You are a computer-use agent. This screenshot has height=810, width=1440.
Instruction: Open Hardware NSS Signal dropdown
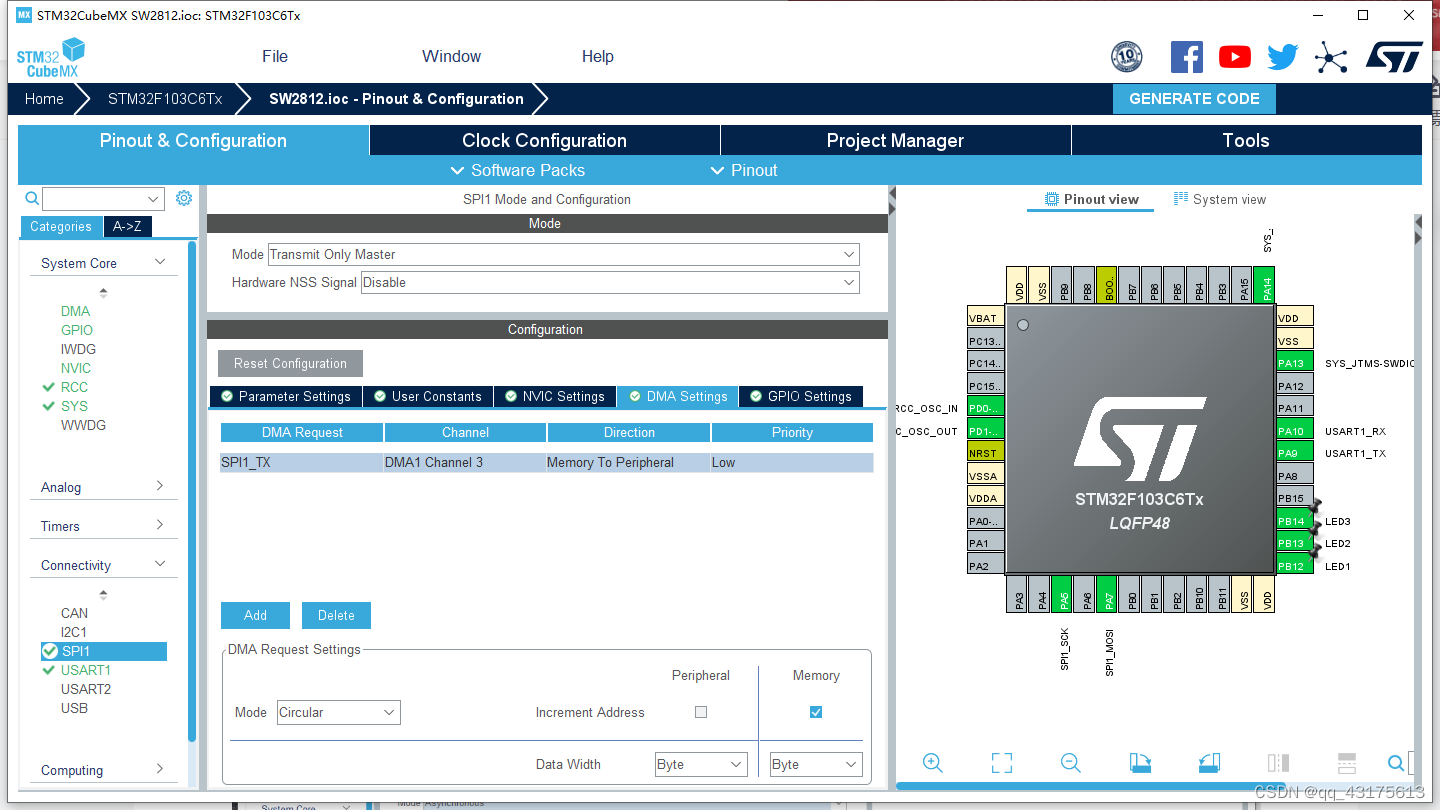pos(610,282)
